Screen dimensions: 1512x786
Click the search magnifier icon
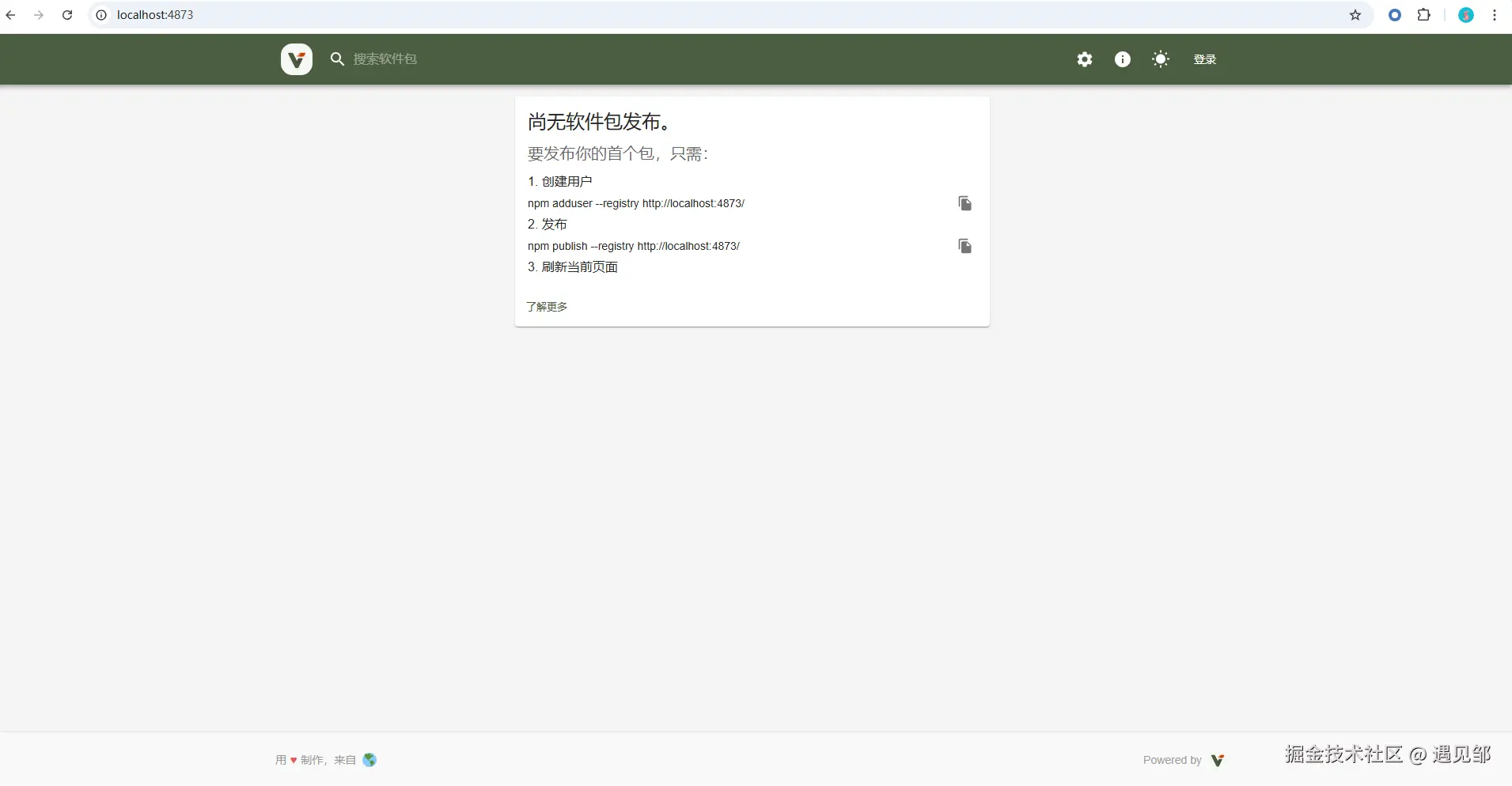pos(337,59)
